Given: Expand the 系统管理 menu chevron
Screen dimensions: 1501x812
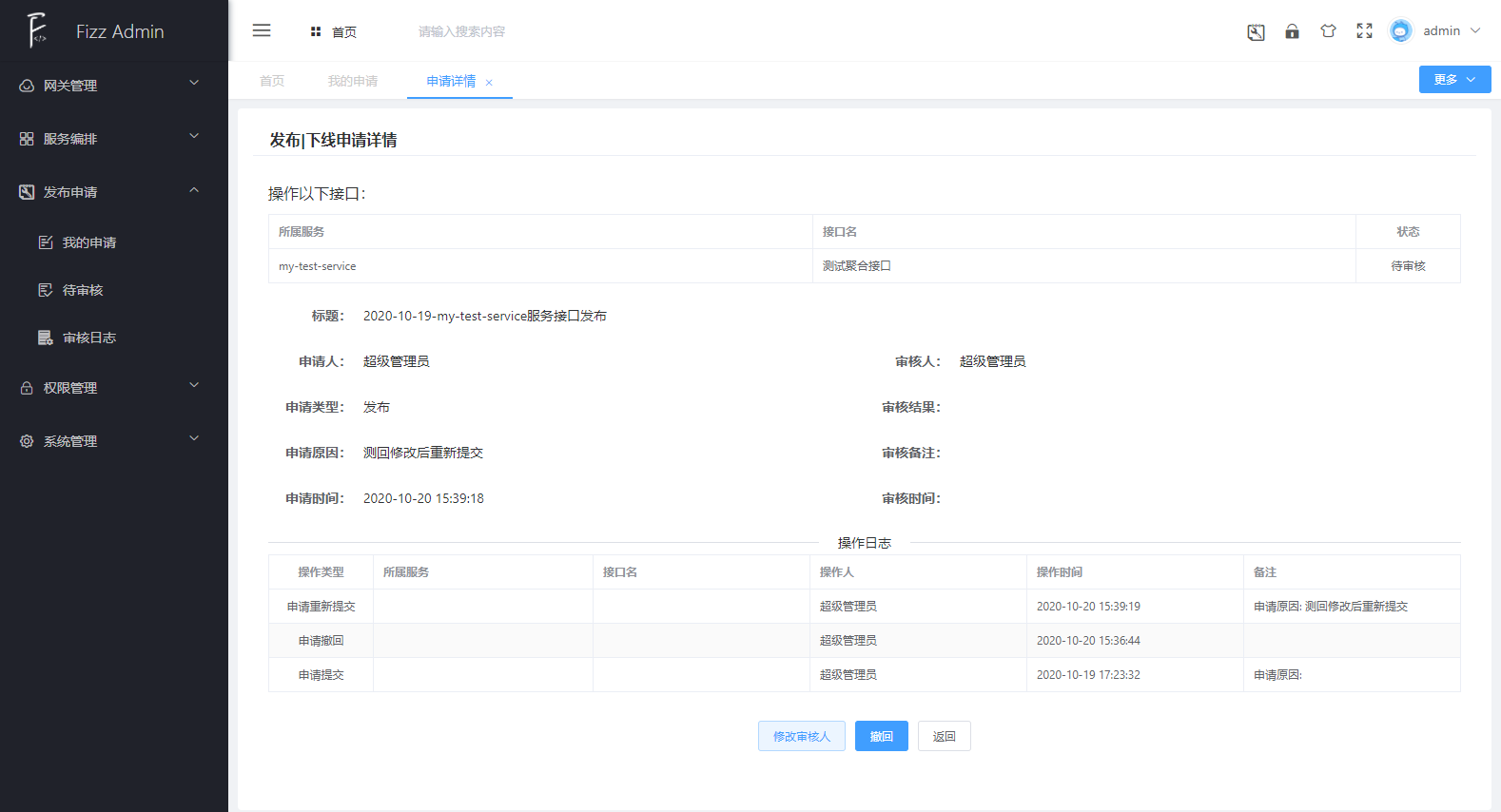Looking at the screenshot, I should [x=194, y=438].
